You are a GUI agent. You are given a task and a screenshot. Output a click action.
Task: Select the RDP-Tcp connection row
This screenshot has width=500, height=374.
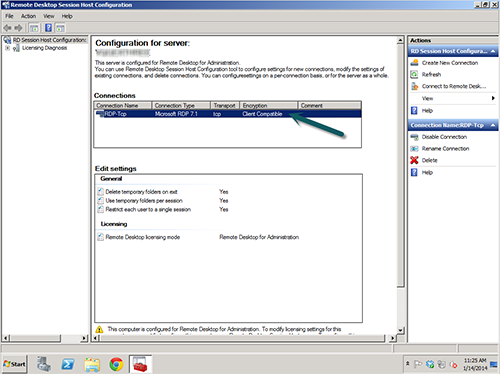click(228, 114)
